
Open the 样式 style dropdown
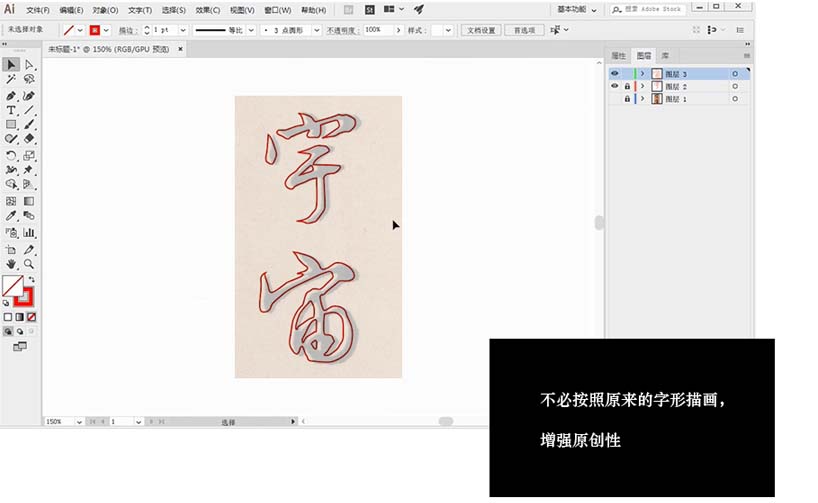coord(448,30)
